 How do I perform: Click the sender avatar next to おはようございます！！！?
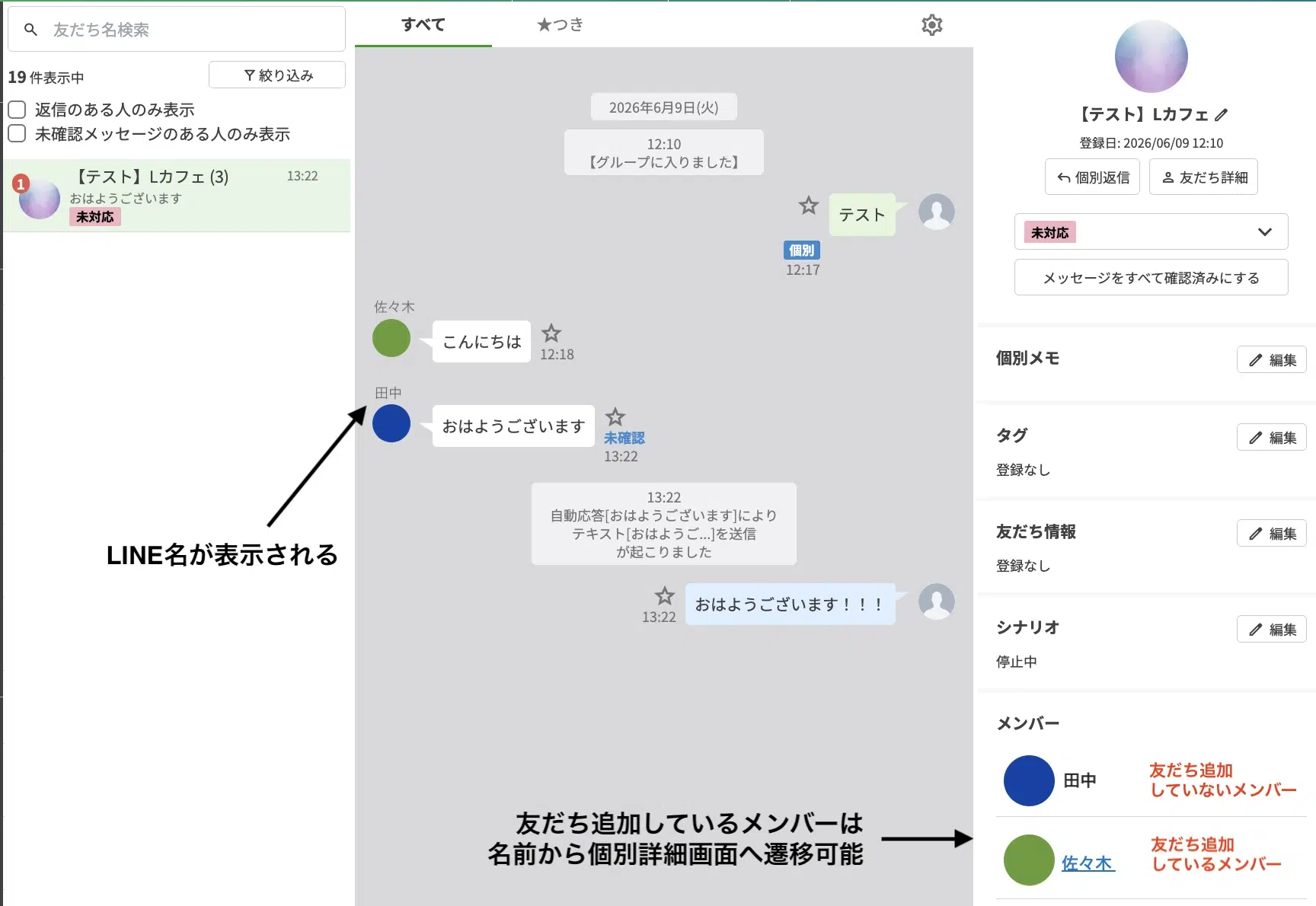coord(936,601)
